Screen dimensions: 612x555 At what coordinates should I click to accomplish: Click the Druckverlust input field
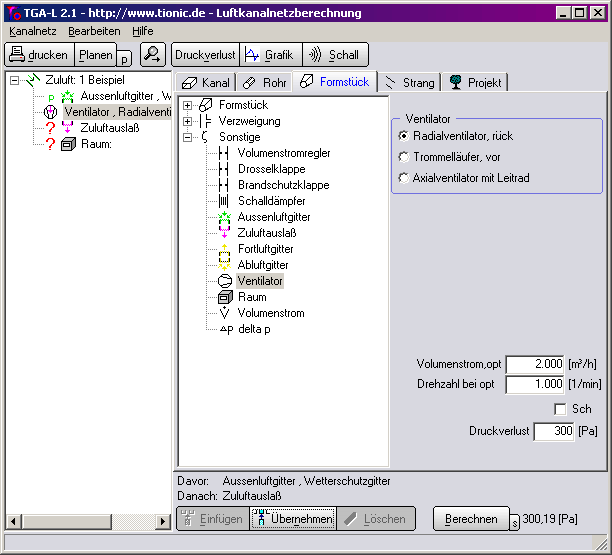tap(552, 431)
